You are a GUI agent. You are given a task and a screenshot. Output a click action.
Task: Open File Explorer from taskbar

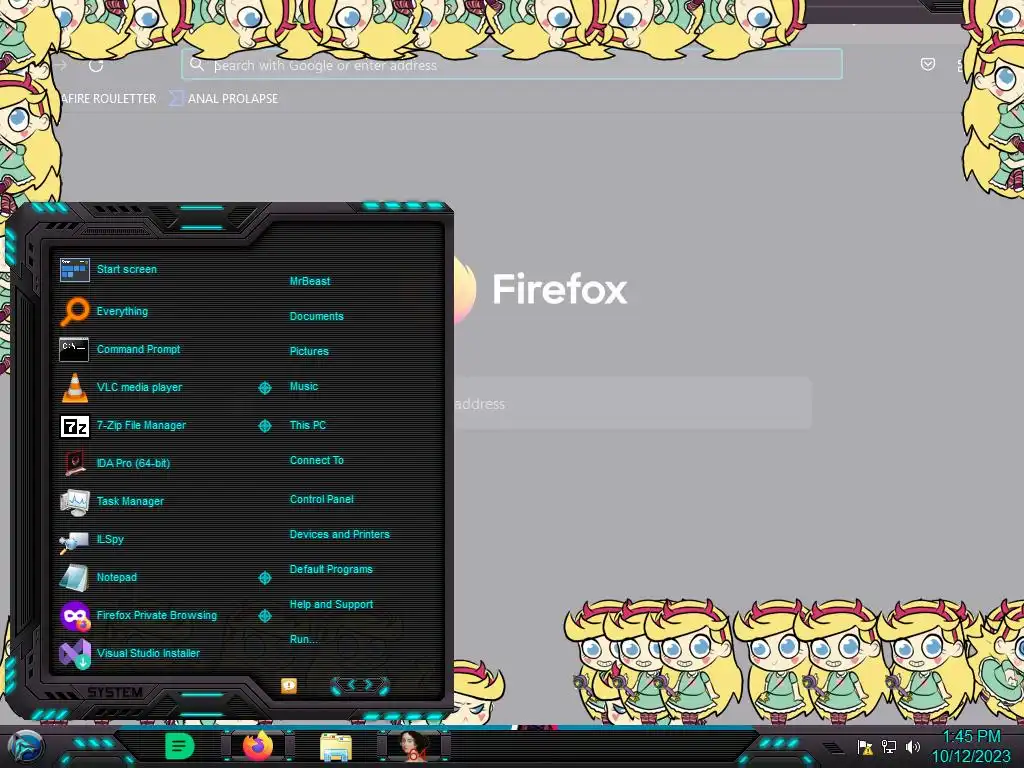[336, 747]
